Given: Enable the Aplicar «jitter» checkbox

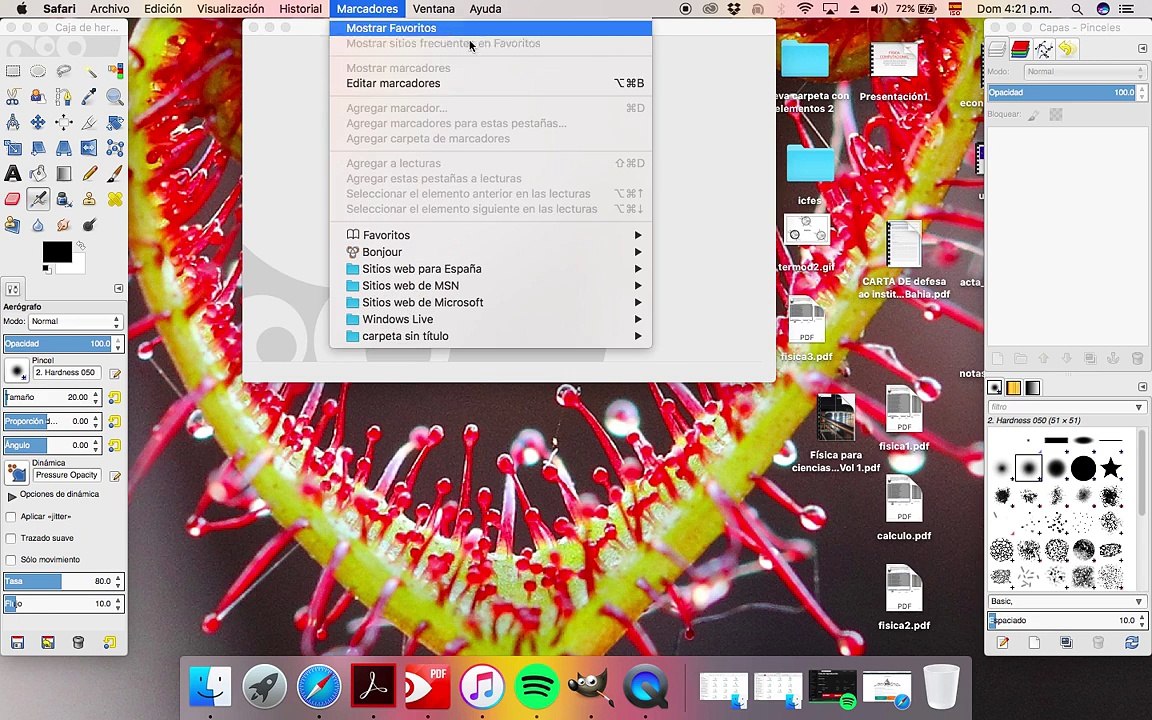Looking at the screenshot, I should [11, 517].
